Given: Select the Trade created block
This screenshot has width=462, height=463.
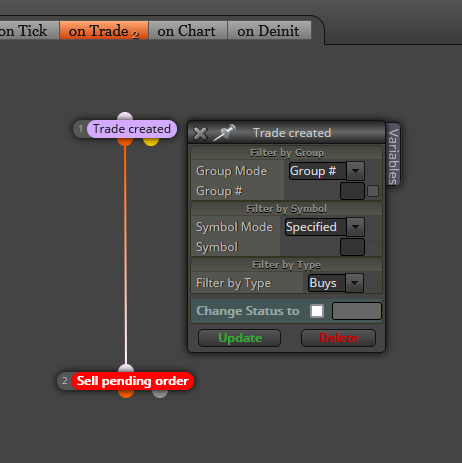Looking at the screenshot, I should click(x=132, y=129).
